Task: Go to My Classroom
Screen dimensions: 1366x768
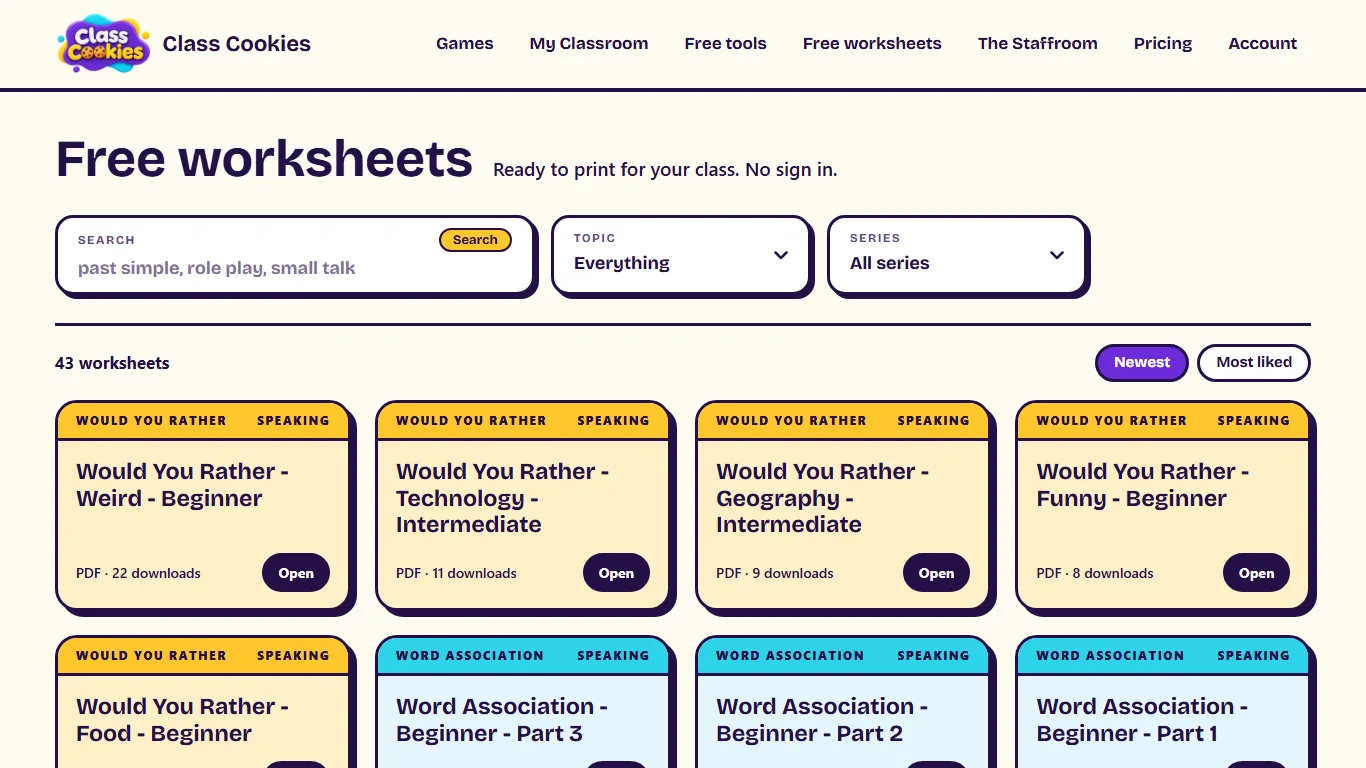Action: pos(589,44)
